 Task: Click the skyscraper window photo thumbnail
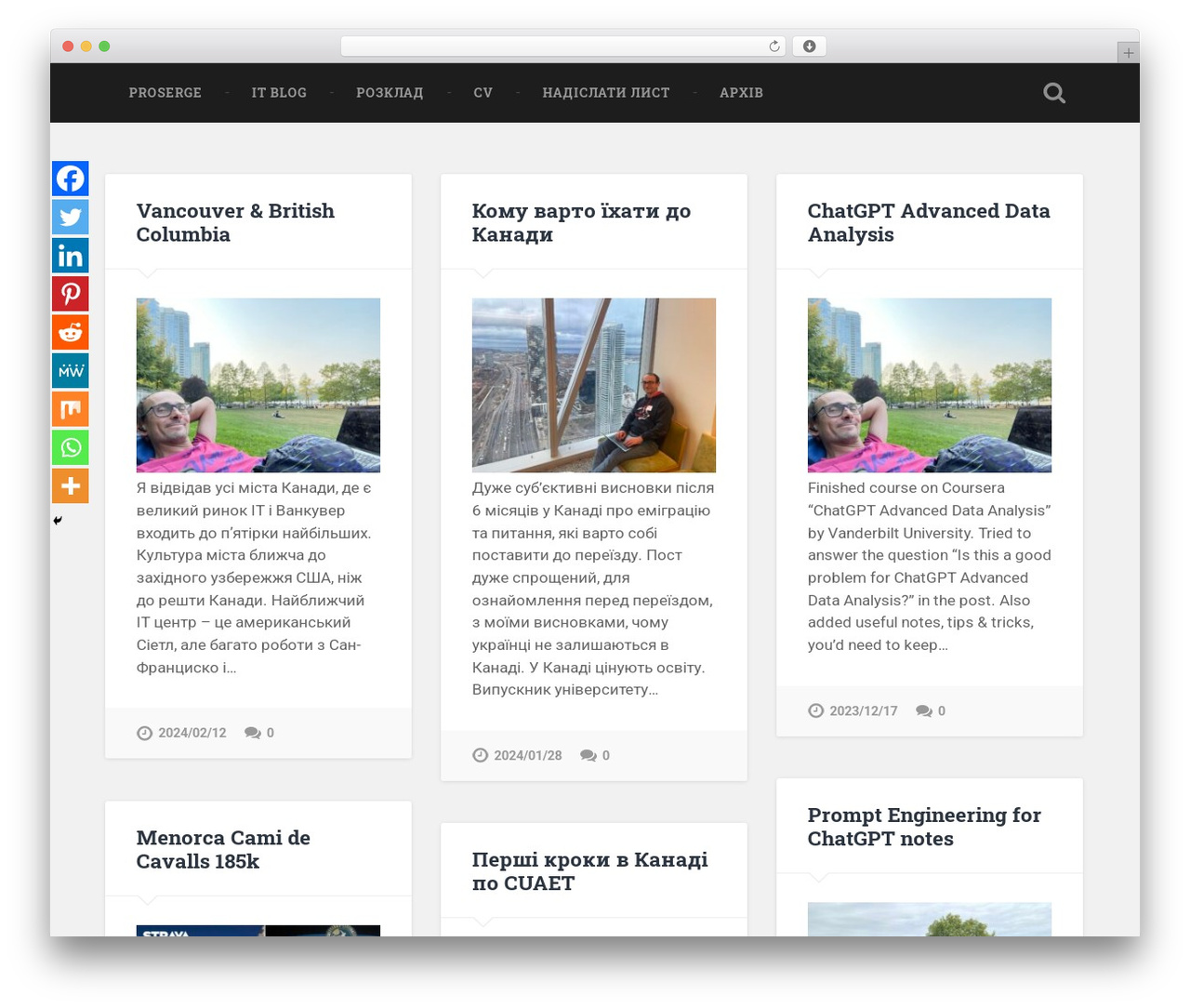[x=594, y=385]
